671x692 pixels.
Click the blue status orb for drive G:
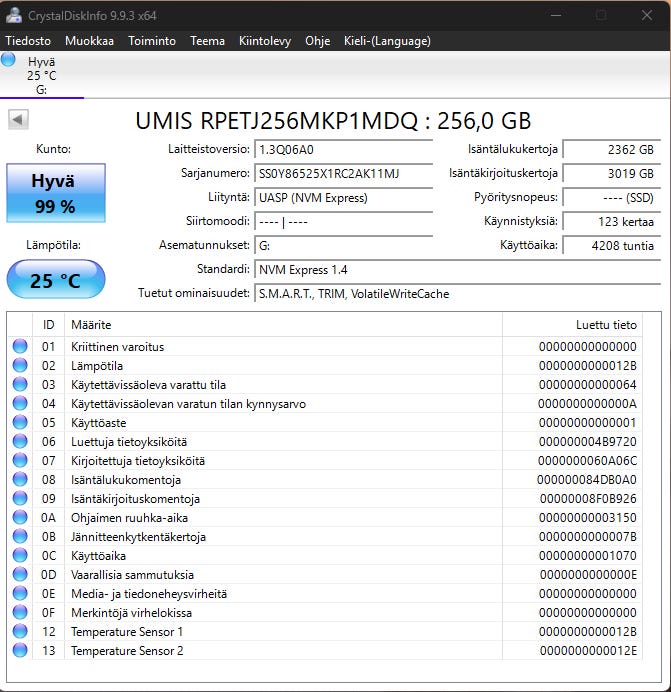pos(8,59)
